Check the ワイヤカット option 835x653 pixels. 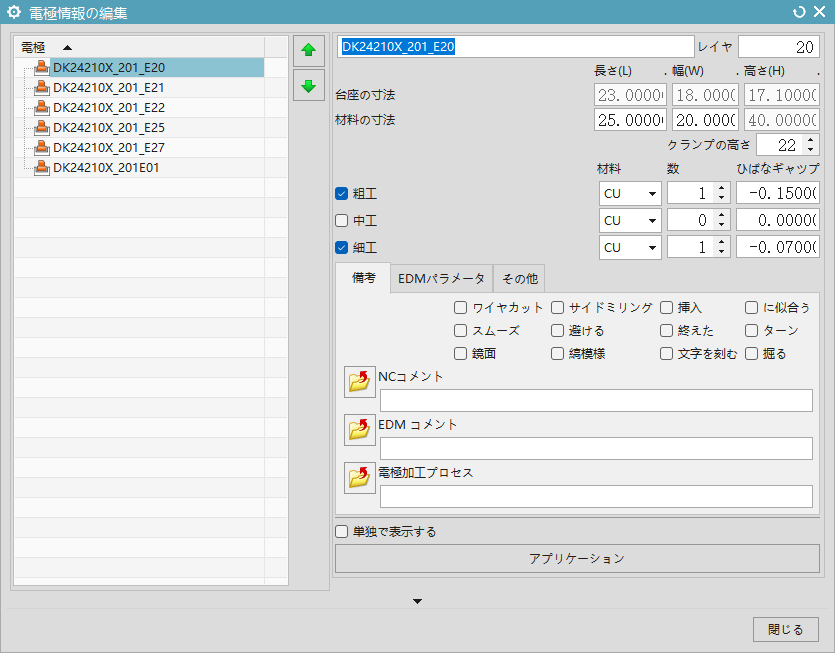460,307
